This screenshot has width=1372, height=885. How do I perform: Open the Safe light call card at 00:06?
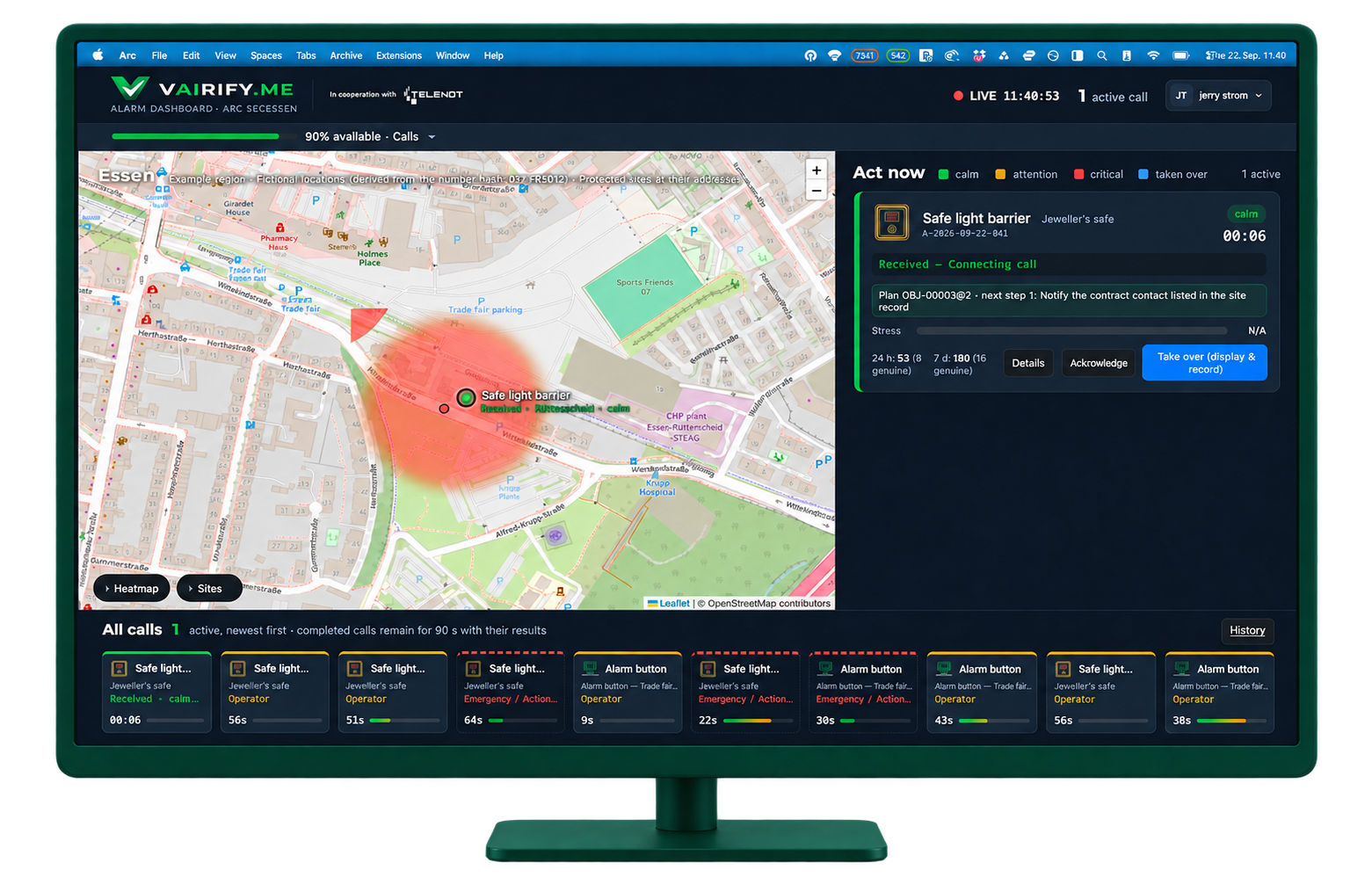156,693
